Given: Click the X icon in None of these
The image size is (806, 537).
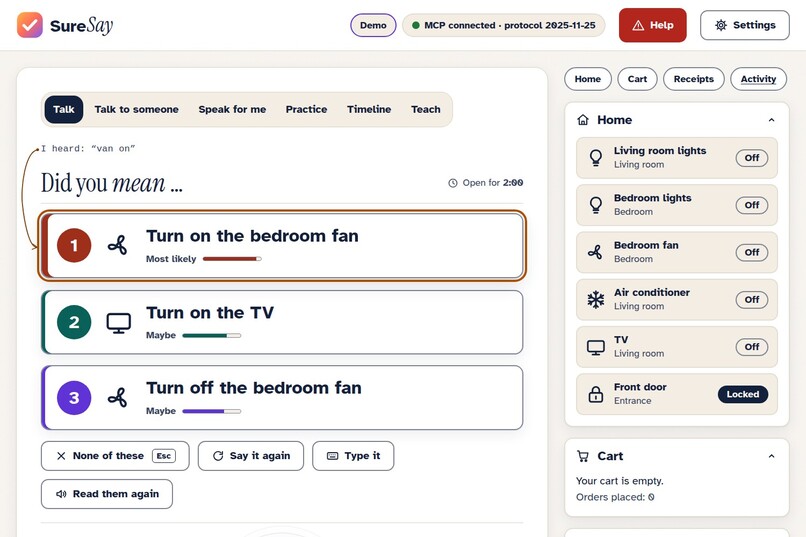Looking at the screenshot, I should pos(61,456).
